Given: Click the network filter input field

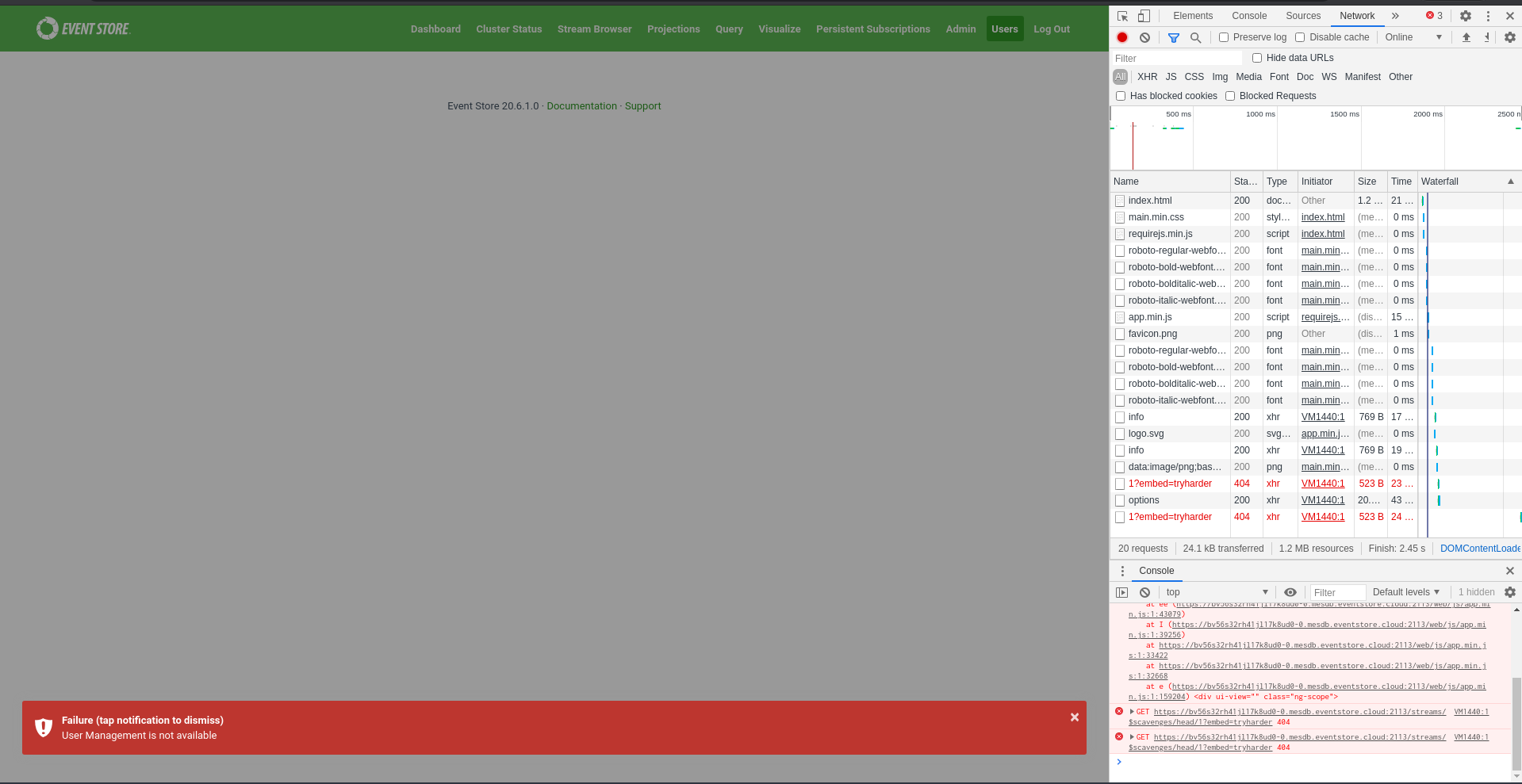Looking at the screenshot, I should [x=1177, y=59].
